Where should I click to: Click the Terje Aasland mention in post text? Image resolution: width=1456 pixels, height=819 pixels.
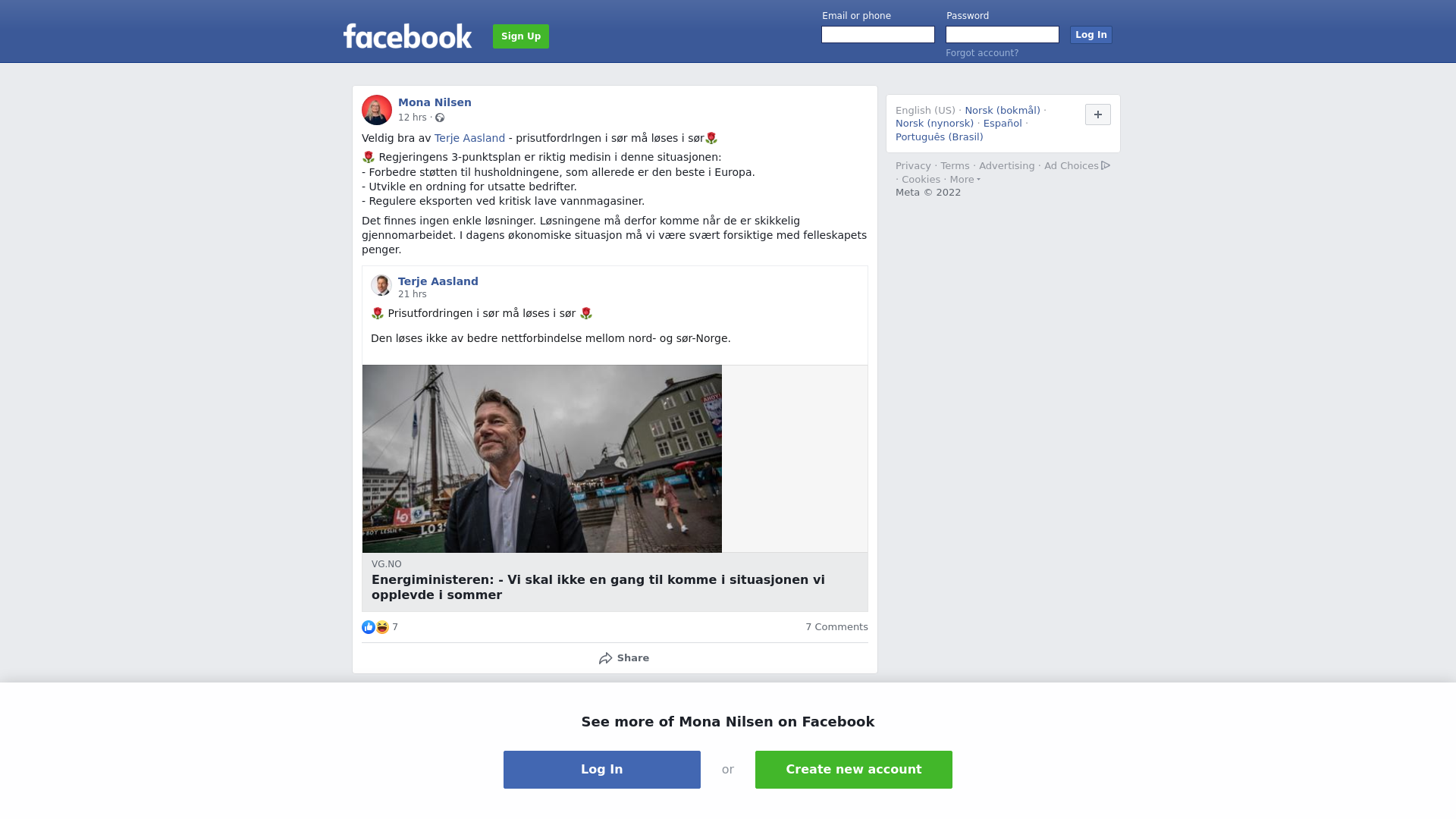point(469,138)
